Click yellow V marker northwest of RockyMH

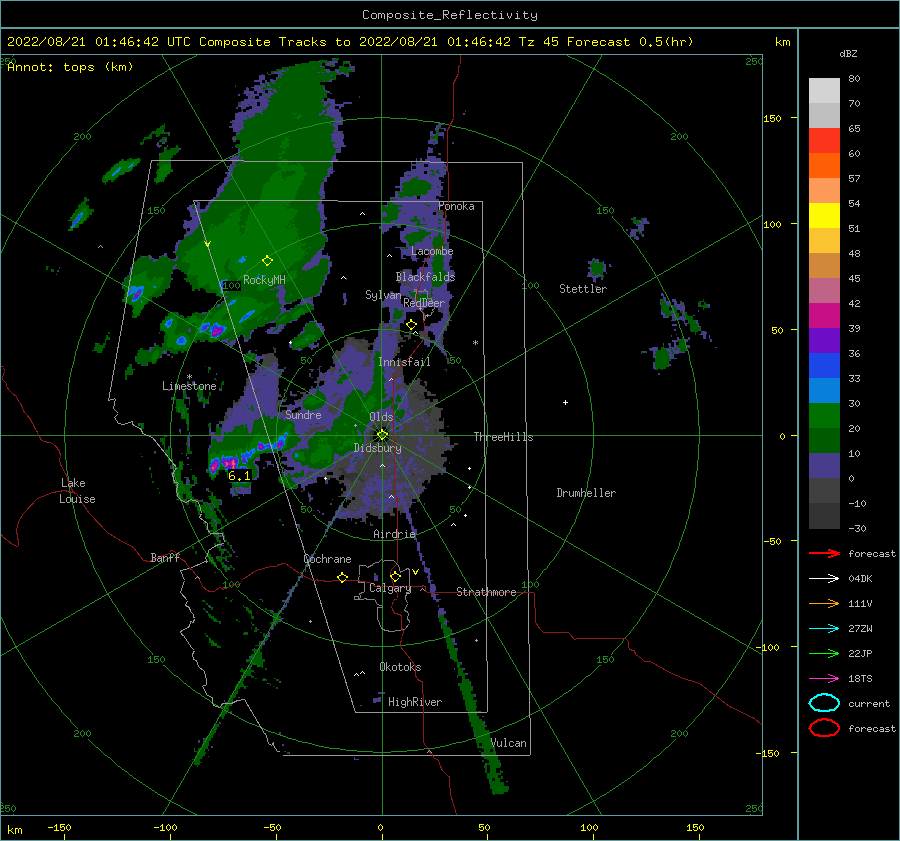pyautogui.click(x=208, y=244)
